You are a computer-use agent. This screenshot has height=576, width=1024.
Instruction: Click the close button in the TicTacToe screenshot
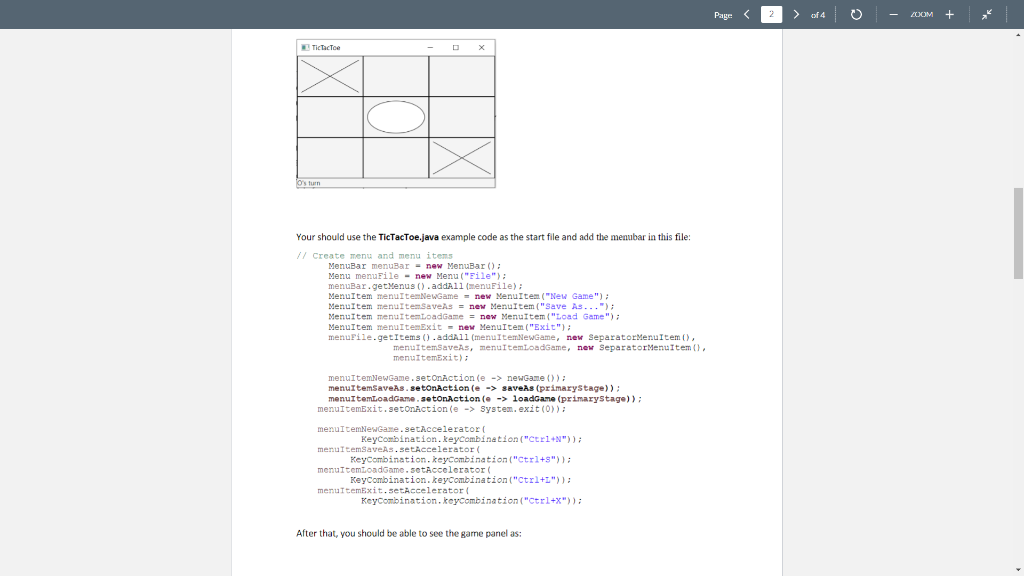pos(481,46)
